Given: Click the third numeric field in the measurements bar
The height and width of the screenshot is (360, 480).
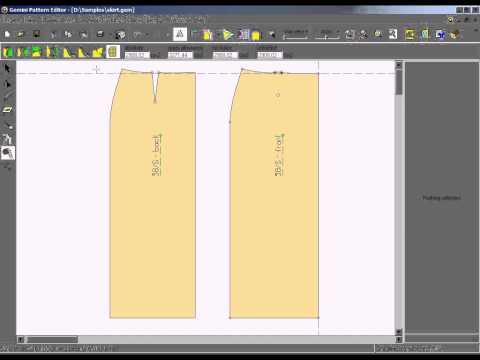Looking at the screenshot, I should tap(225, 55).
